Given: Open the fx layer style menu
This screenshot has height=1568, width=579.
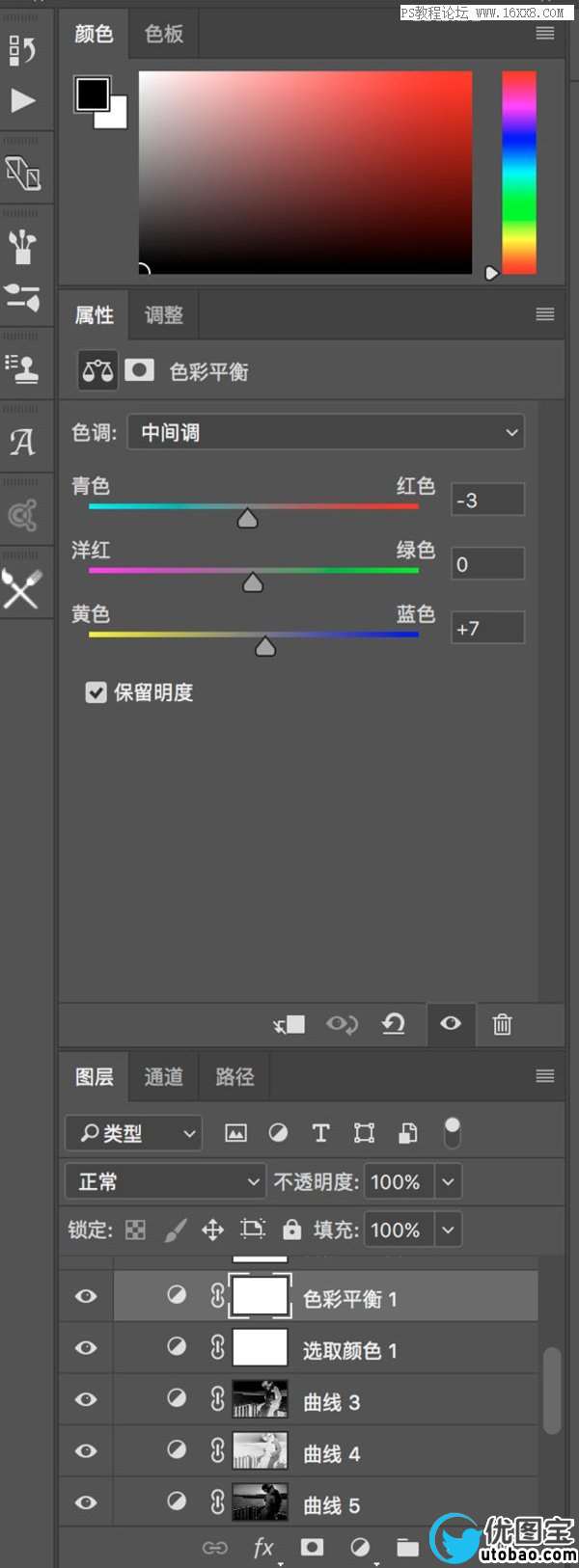Looking at the screenshot, I should point(263,1548).
